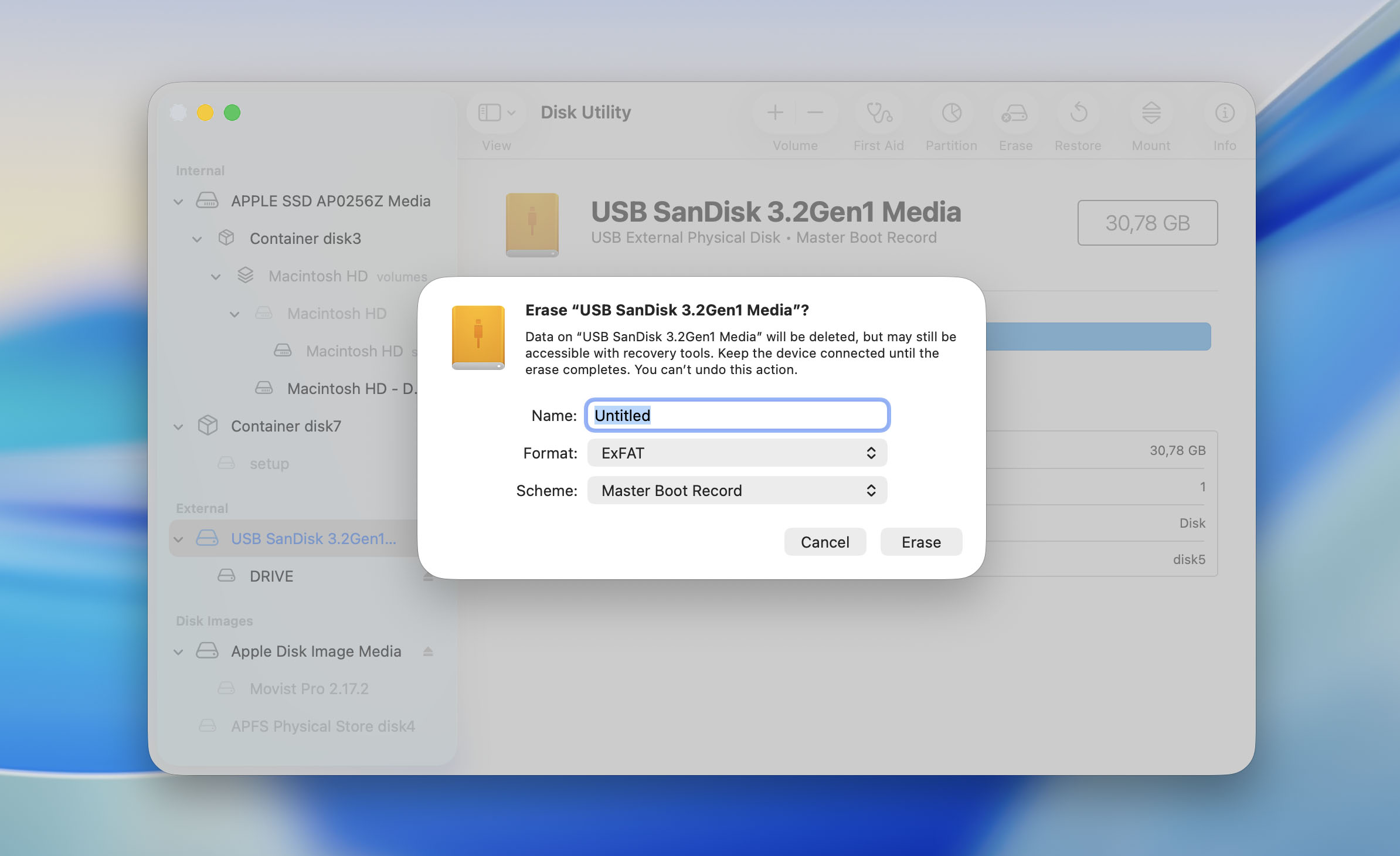This screenshot has width=1400, height=856.
Task: Open the View options dropdown arrow
Action: tap(511, 113)
